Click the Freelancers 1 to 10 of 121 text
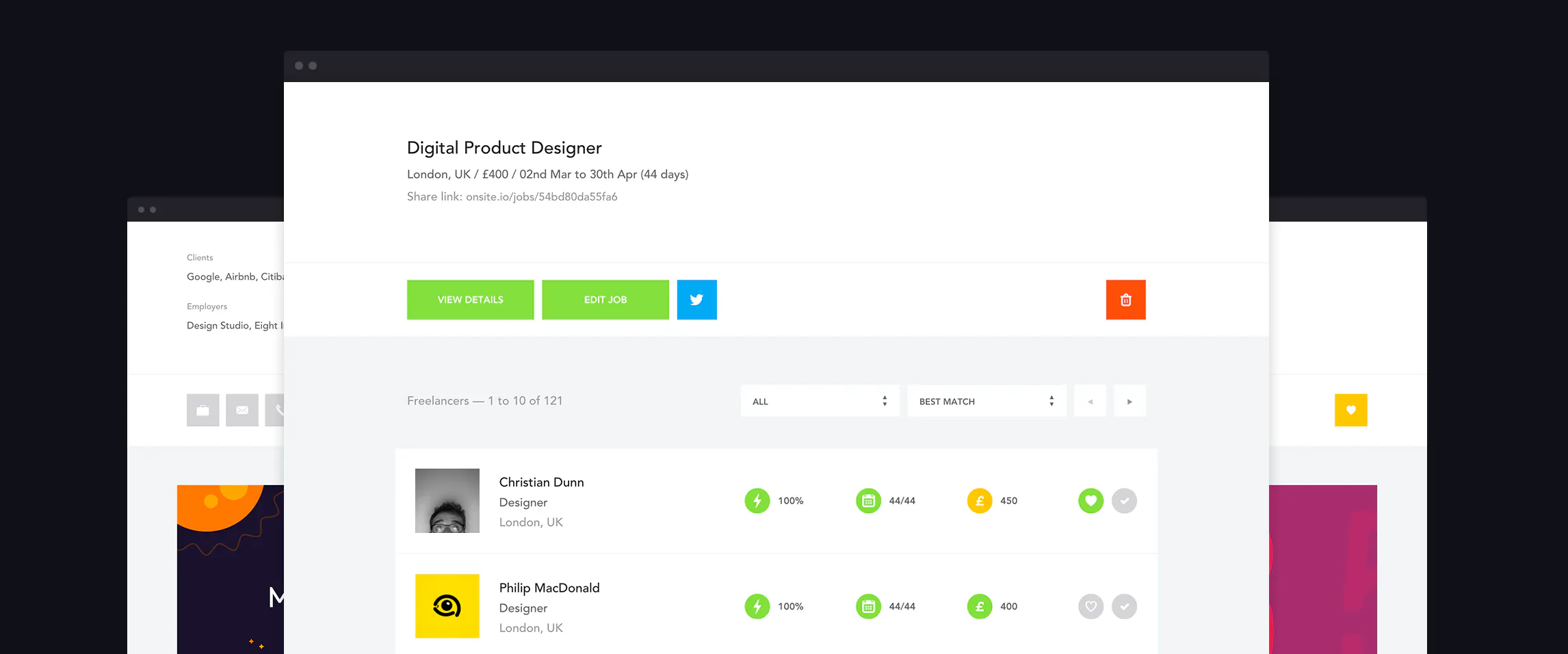The height and width of the screenshot is (654, 1568). pos(485,401)
